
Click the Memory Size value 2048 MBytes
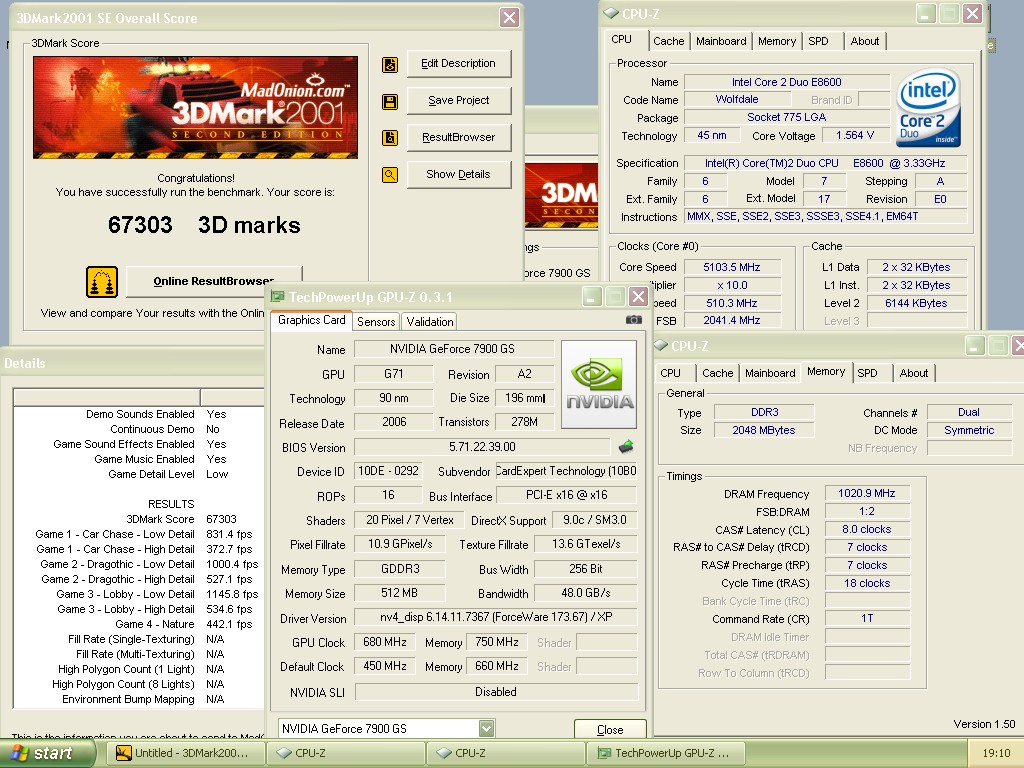click(x=763, y=430)
